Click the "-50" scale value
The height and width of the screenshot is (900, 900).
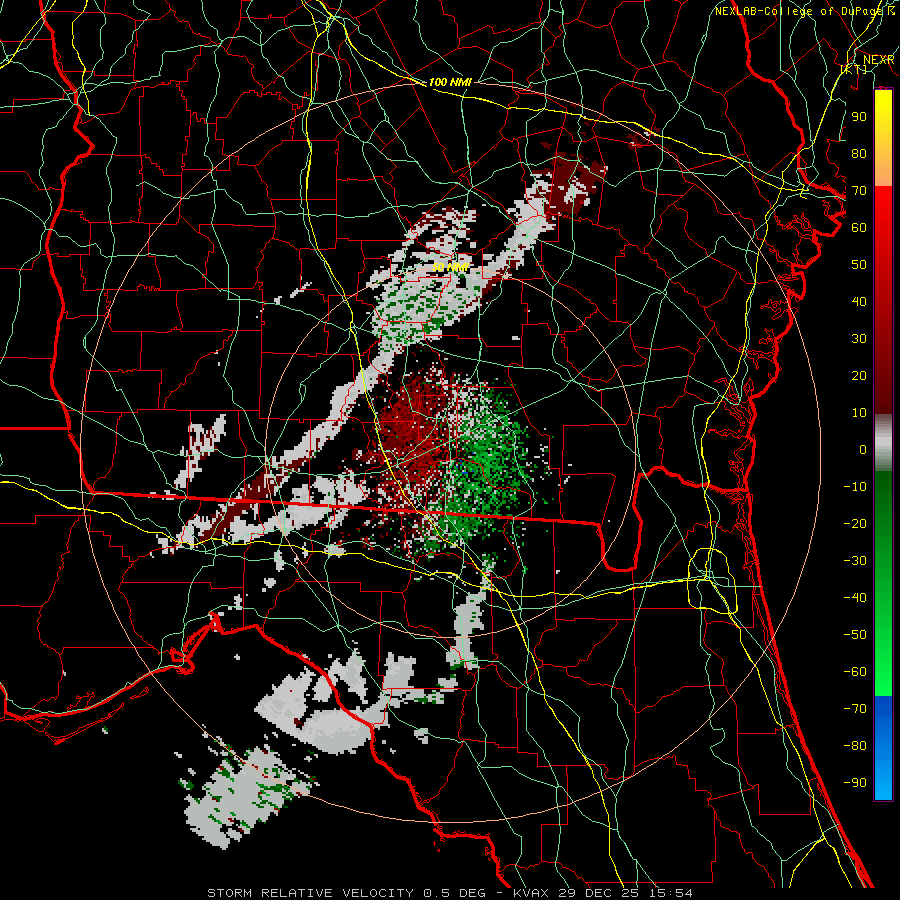pos(855,635)
